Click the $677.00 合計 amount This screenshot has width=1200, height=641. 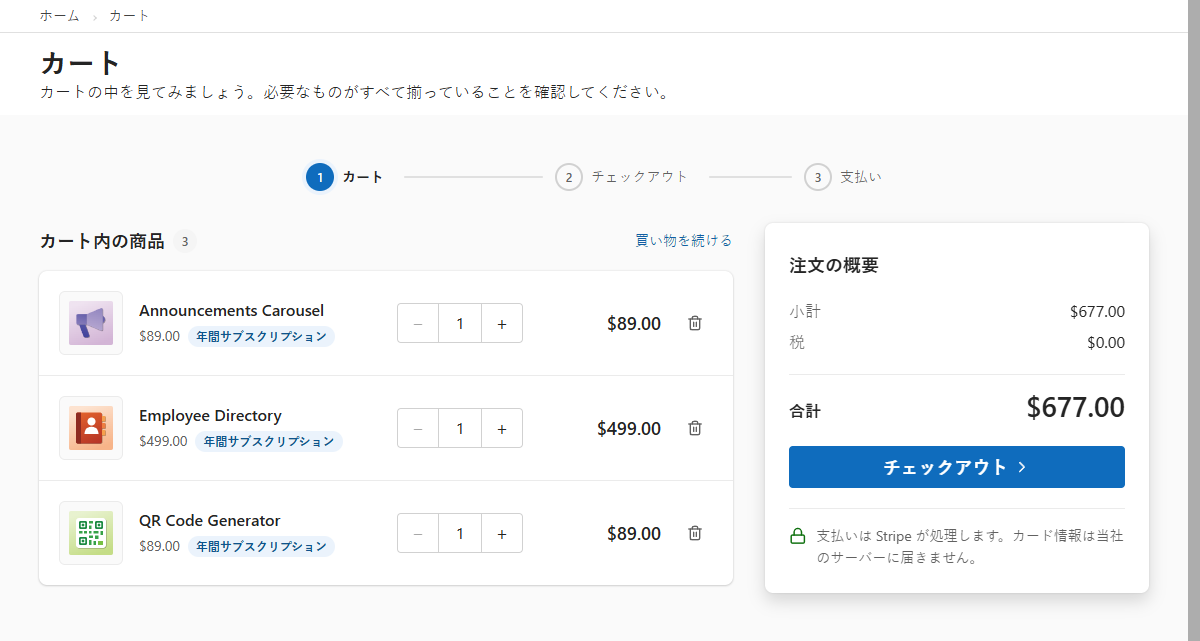tap(1075, 408)
